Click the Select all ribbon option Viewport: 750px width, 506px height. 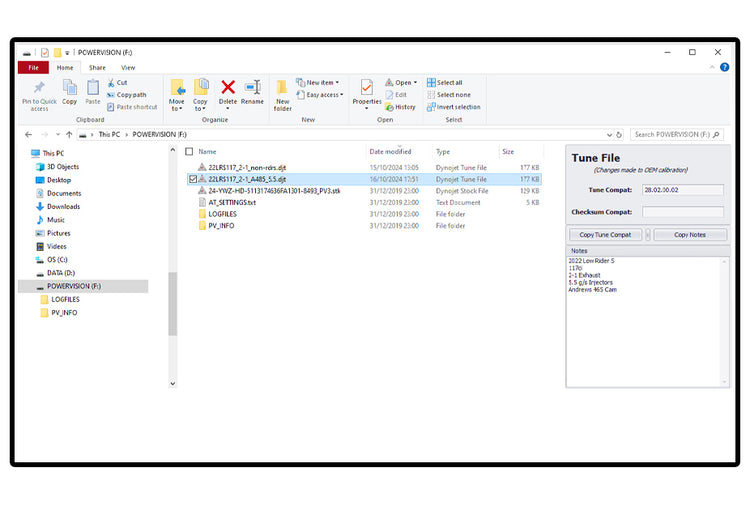tap(446, 83)
